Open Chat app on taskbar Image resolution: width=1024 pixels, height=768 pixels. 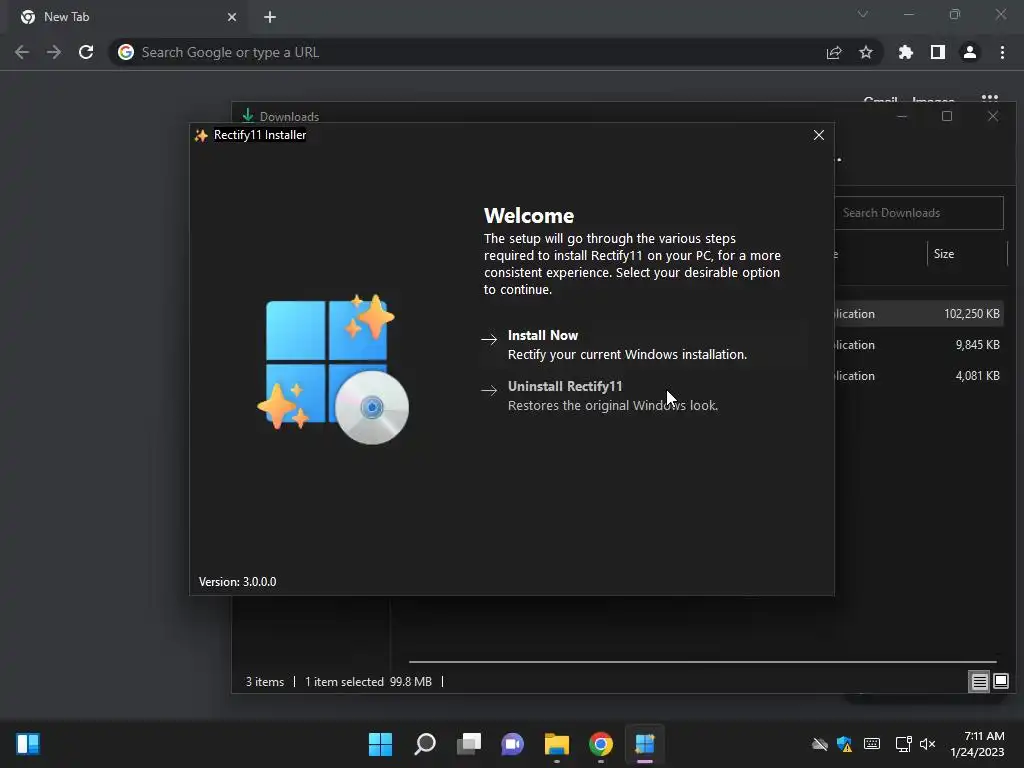pos(513,744)
